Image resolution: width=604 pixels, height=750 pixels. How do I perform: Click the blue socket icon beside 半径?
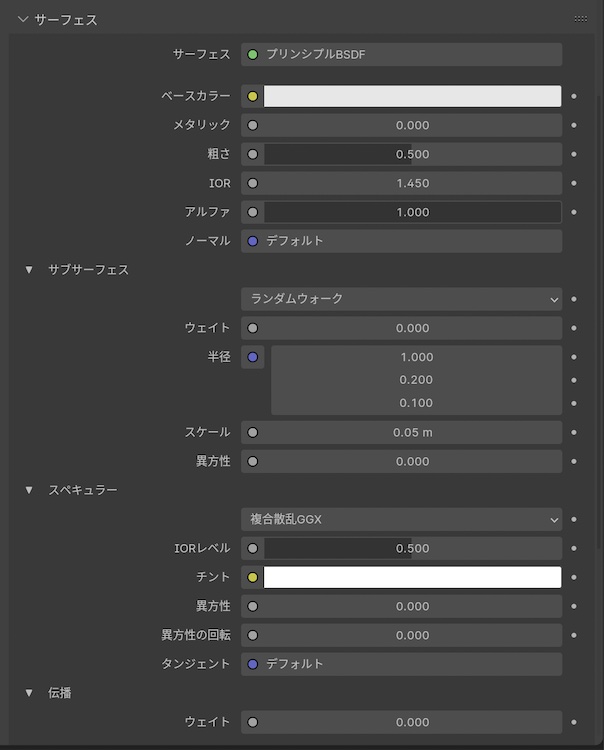coord(252,357)
